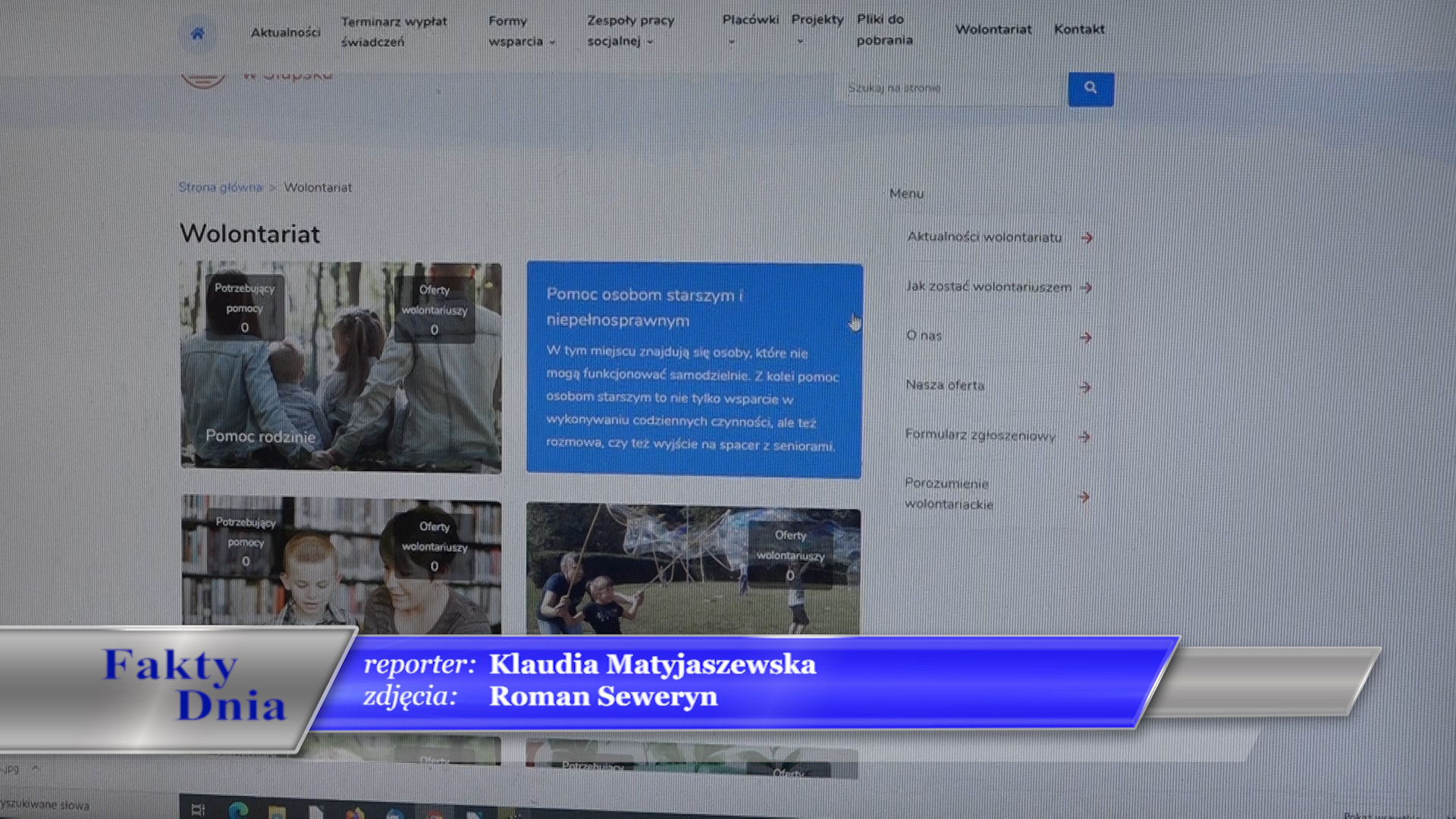
Task: Open the library photo volunteer card
Action: click(340, 564)
